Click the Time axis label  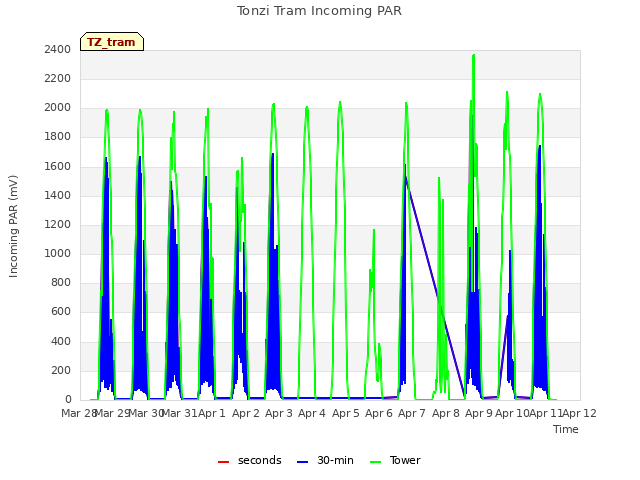566,429
